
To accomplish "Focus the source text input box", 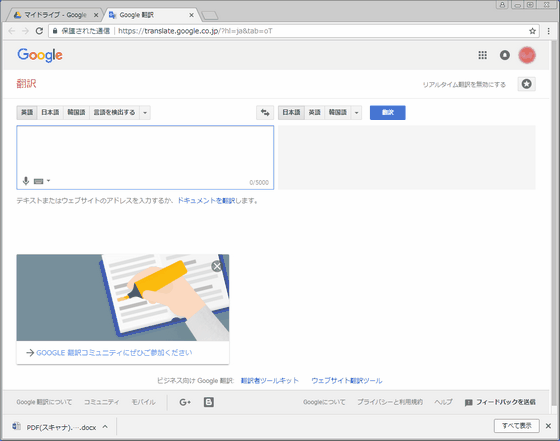I will point(145,157).
